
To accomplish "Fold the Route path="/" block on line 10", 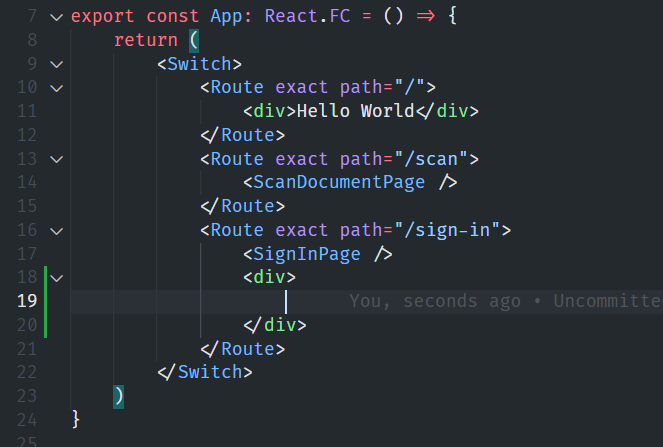I will 56,88.
